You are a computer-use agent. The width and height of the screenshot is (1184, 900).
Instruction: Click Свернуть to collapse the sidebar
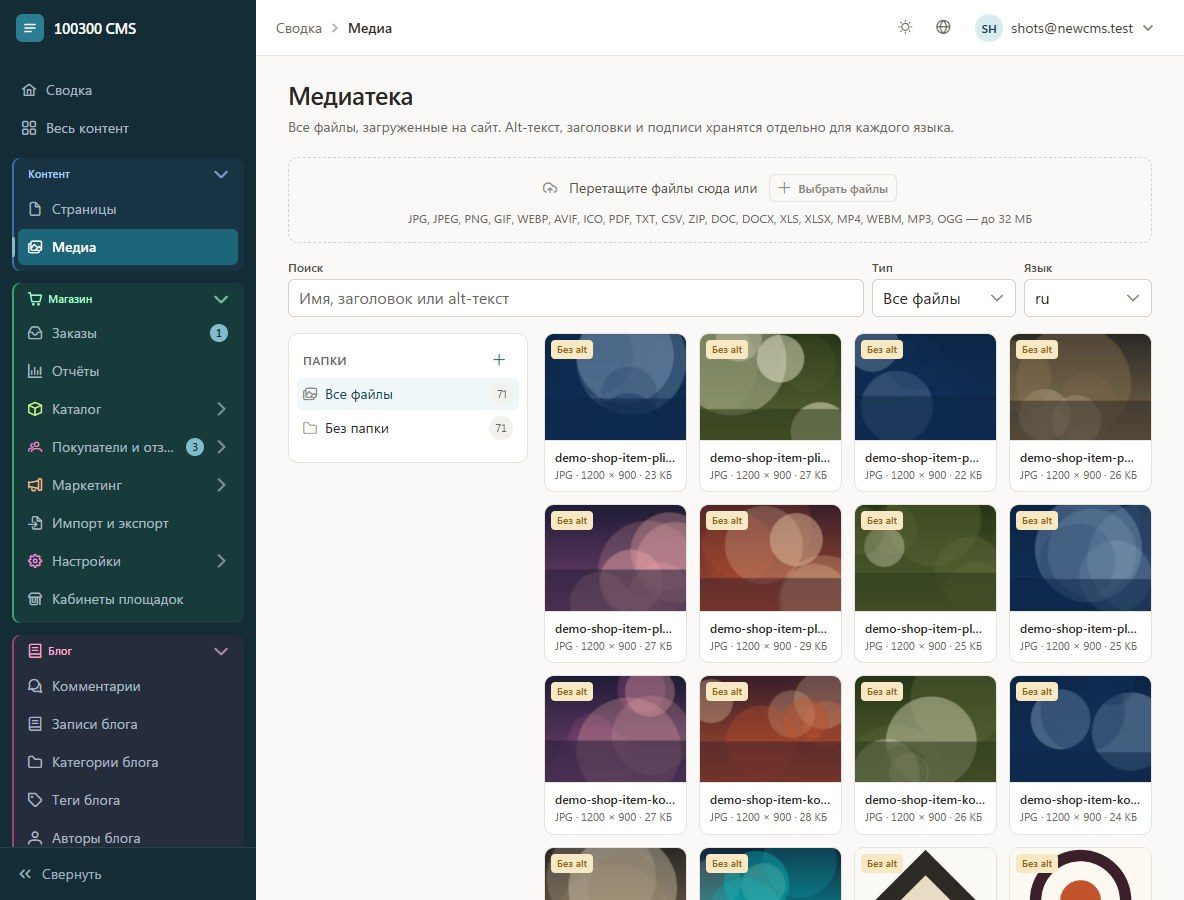[x=60, y=874]
